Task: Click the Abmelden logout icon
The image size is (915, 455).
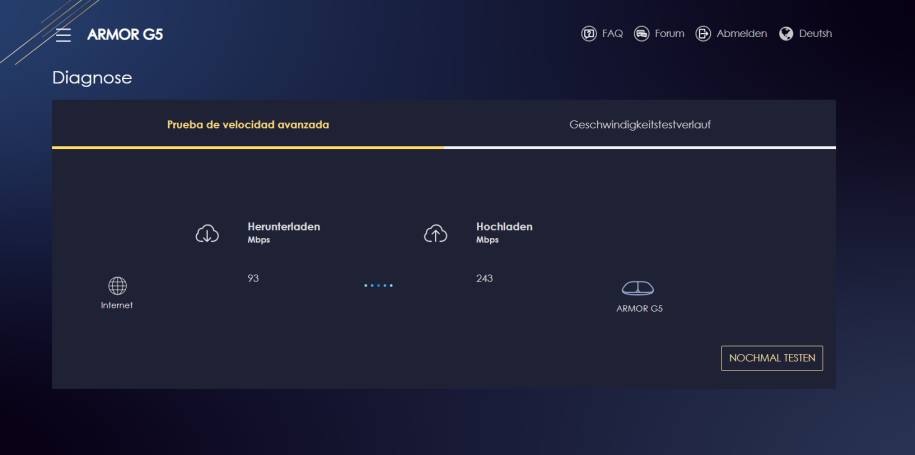Action: (703, 34)
